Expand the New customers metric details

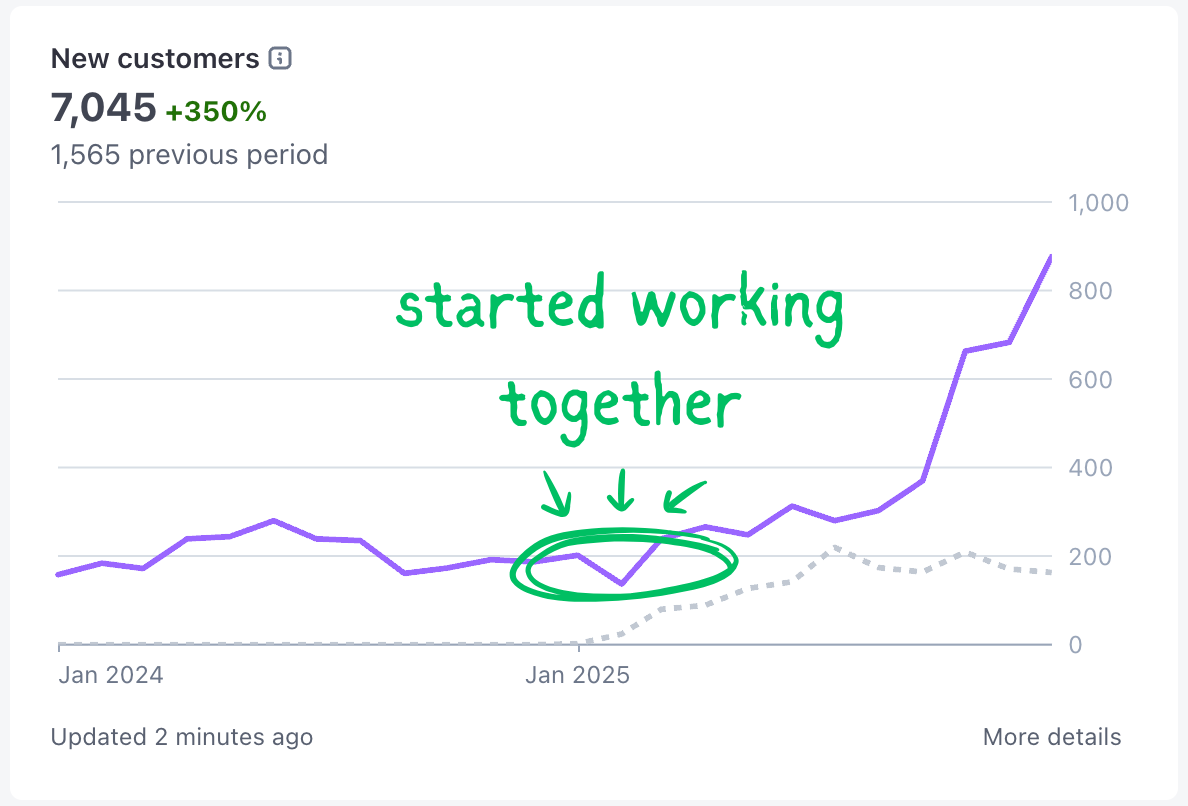(155, 58)
